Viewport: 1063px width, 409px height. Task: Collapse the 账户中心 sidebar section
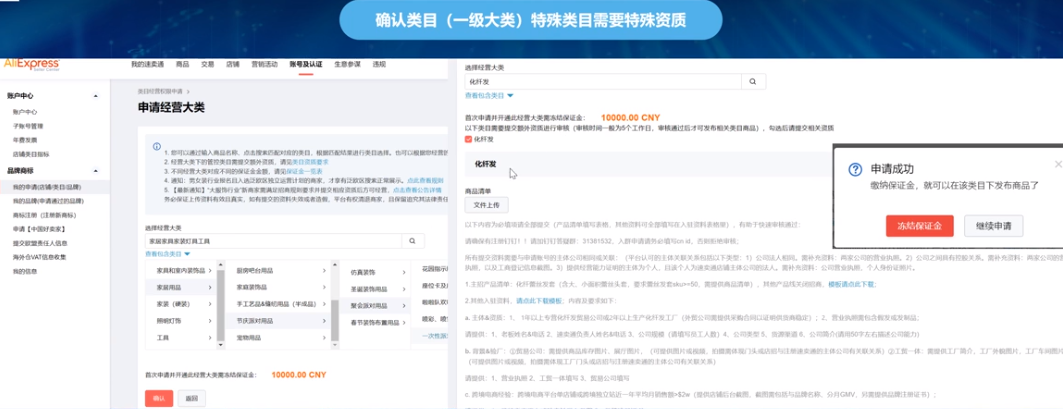(x=95, y=96)
